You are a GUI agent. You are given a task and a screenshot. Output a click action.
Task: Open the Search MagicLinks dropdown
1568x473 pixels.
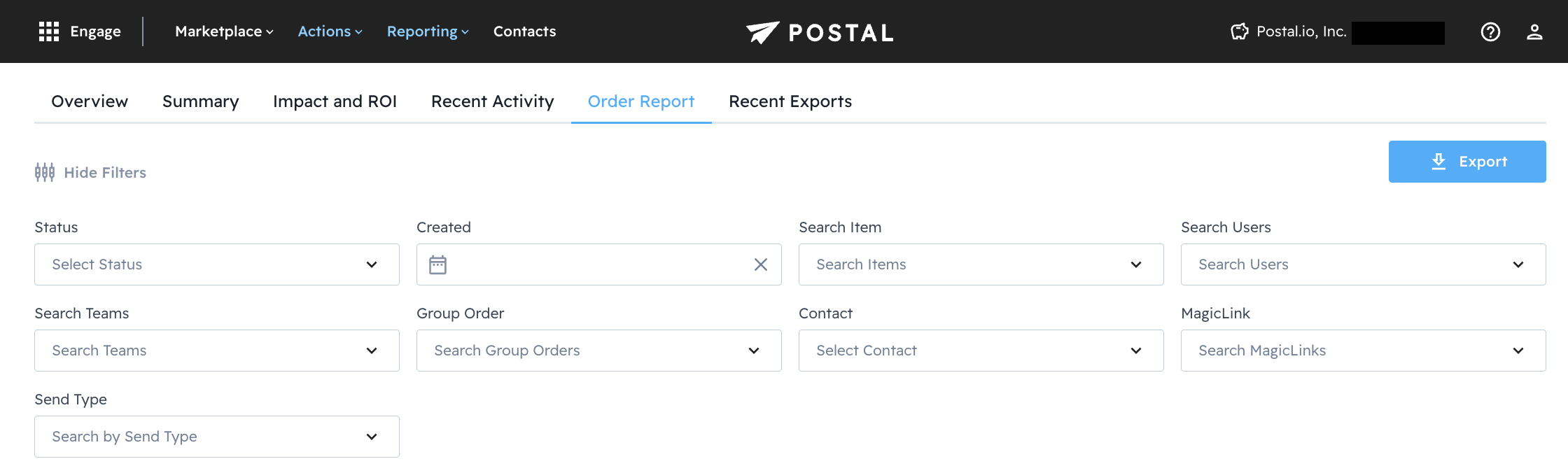[1363, 351]
